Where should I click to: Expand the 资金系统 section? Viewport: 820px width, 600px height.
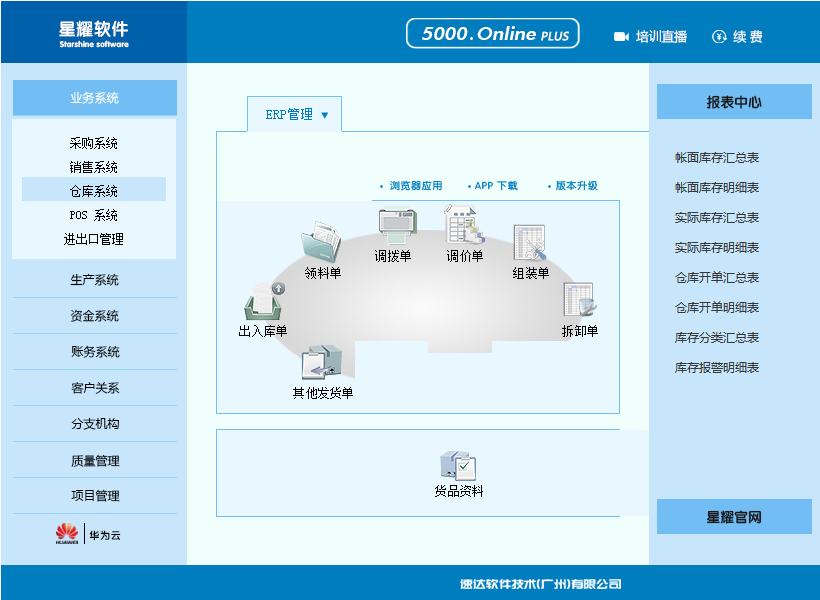point(95,316)
